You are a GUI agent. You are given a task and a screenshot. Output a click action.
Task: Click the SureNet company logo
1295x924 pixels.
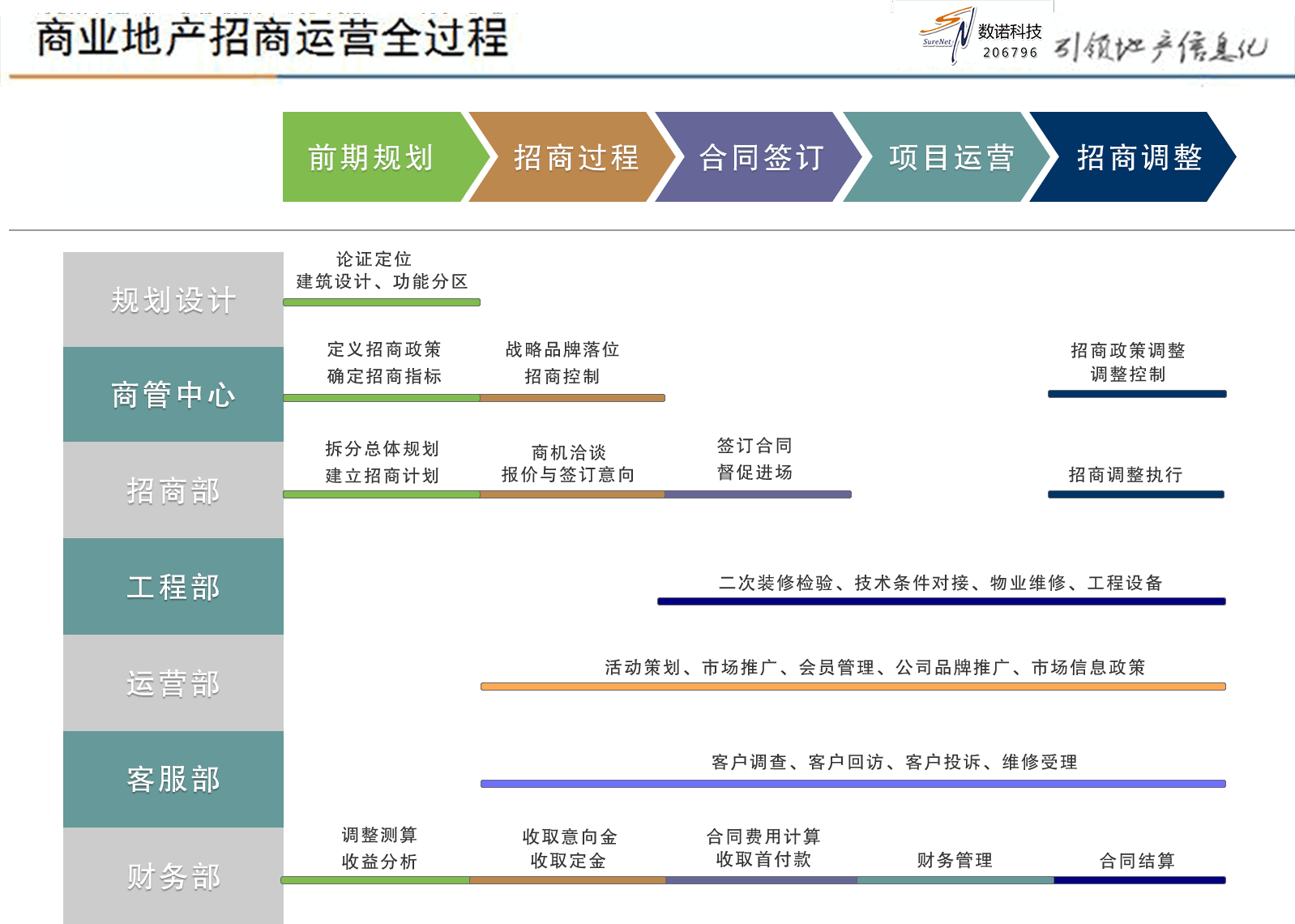(947, 34)
